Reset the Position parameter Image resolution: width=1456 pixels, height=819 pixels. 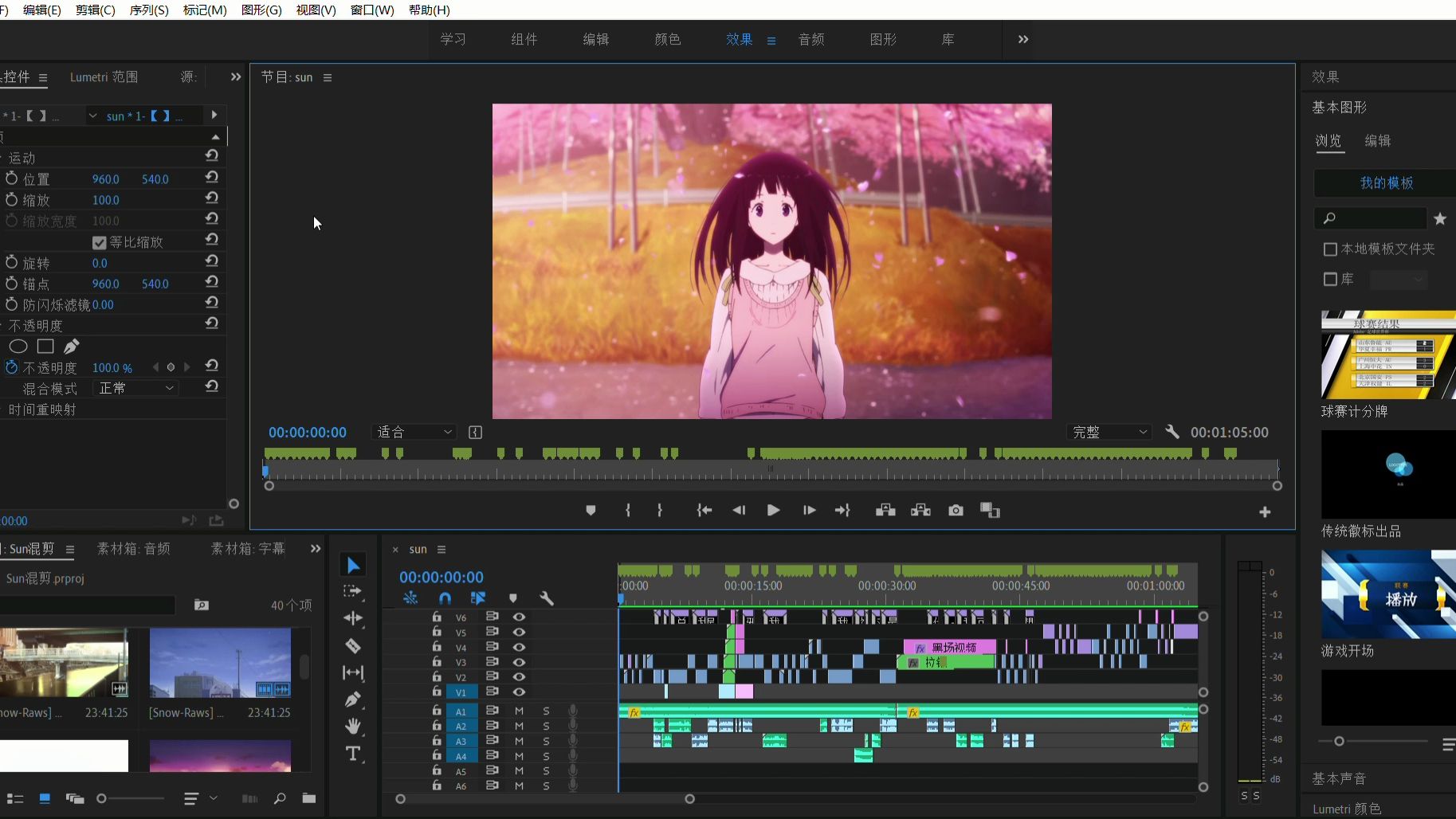coord(211,178)
